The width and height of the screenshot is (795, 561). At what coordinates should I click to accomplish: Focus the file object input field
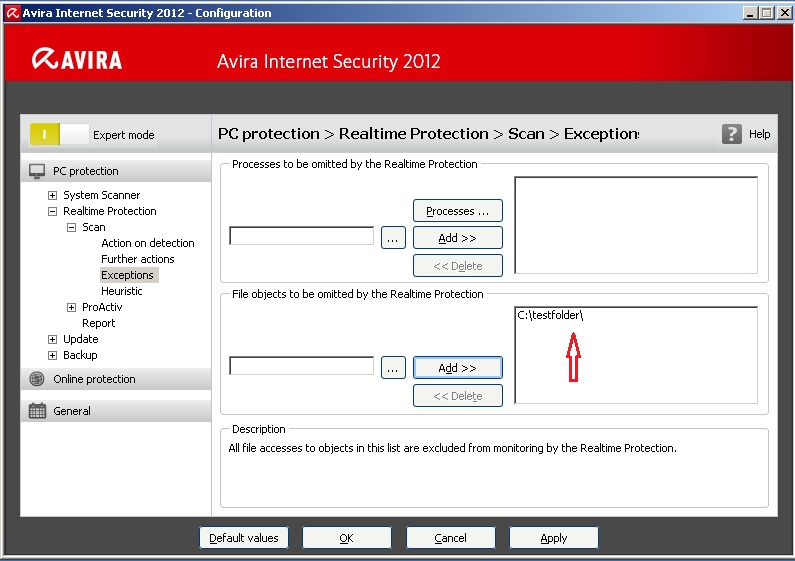[302, 366]
